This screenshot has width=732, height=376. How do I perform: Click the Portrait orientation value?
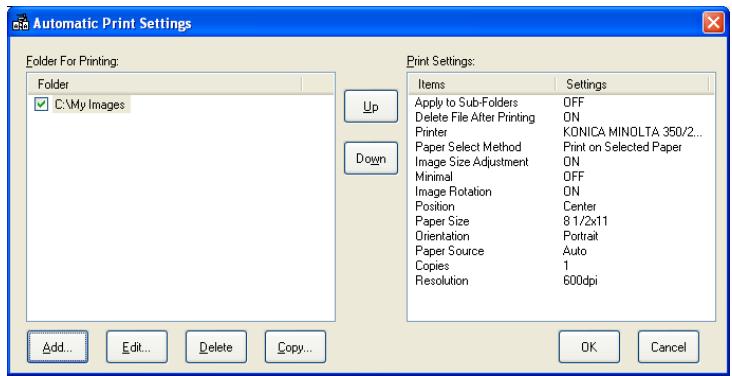click(580, 236)
